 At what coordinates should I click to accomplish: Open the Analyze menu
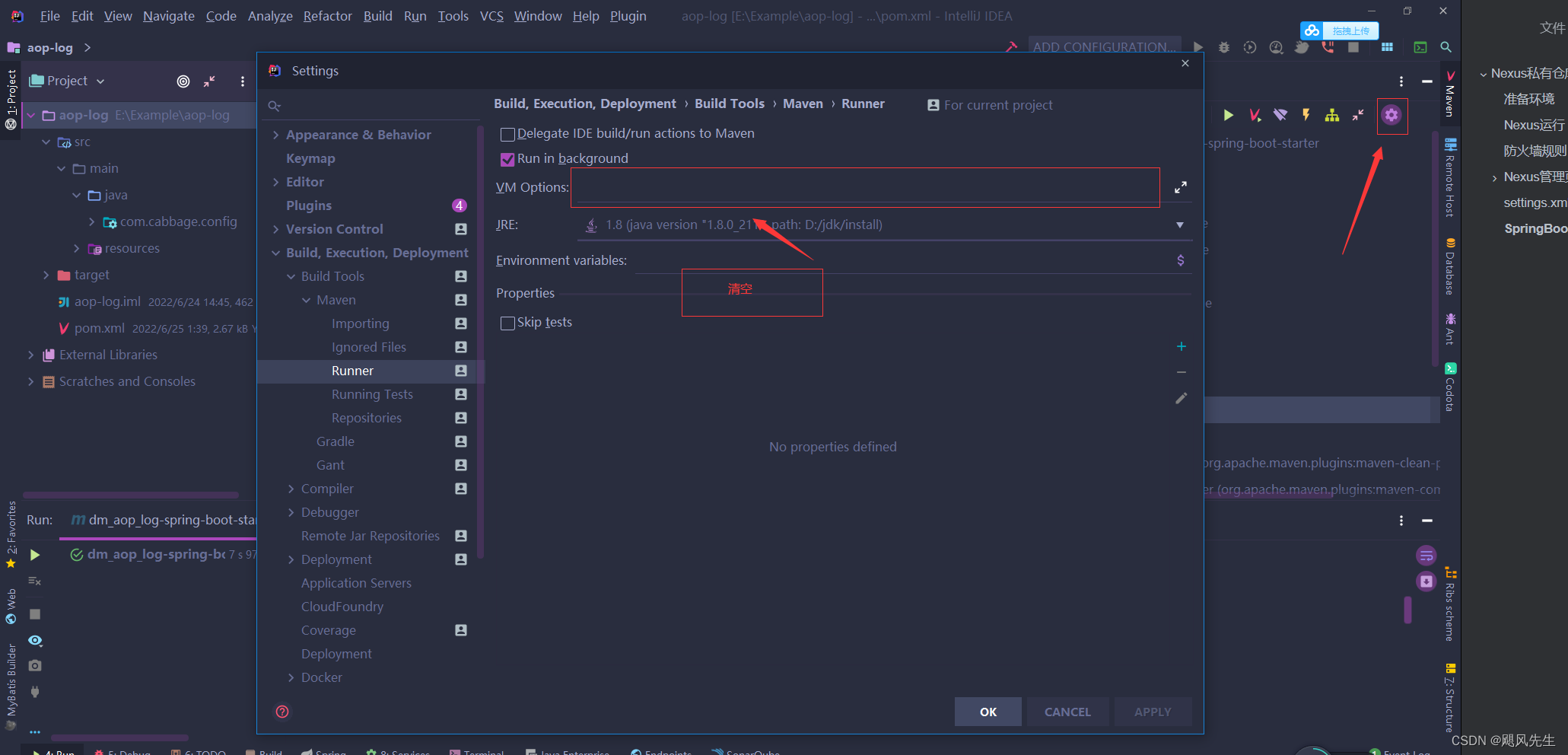coord(270,16)
